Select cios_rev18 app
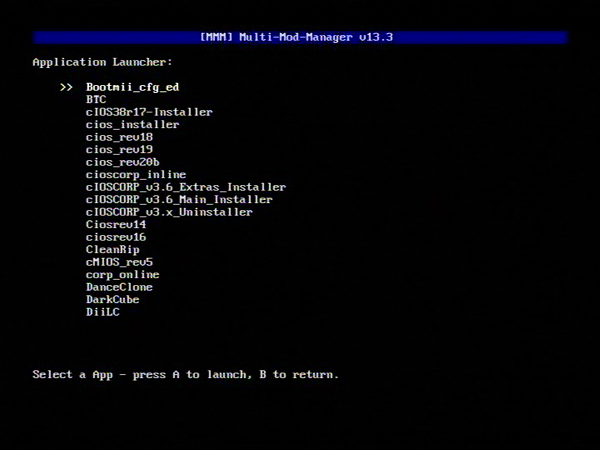600x450 pixels. coord(119,137)
